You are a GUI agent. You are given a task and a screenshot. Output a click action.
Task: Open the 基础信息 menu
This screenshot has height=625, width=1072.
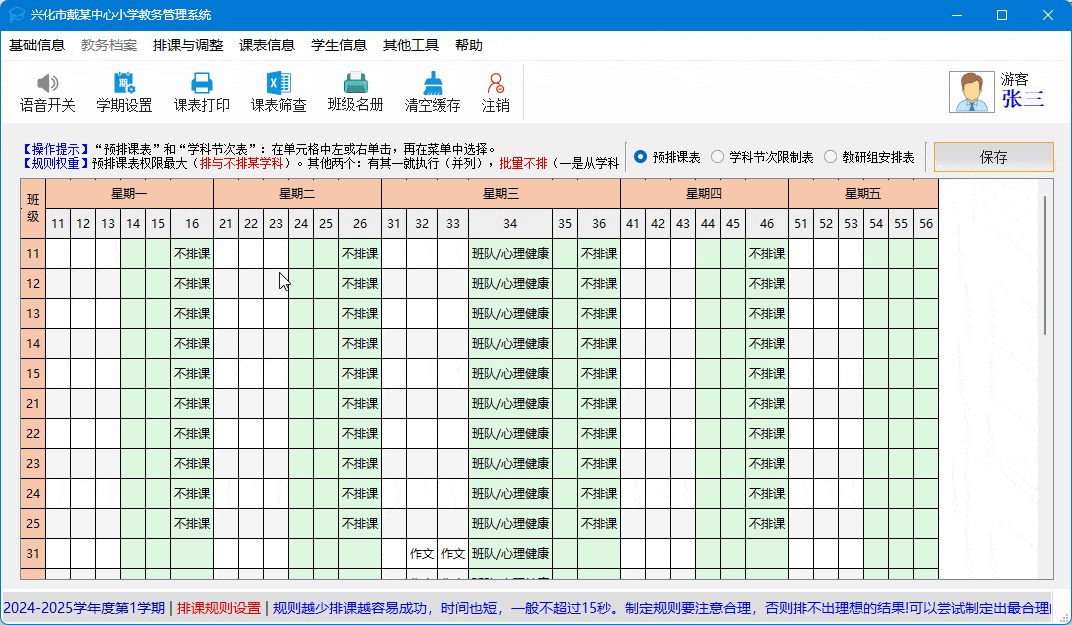click(37, 45)
